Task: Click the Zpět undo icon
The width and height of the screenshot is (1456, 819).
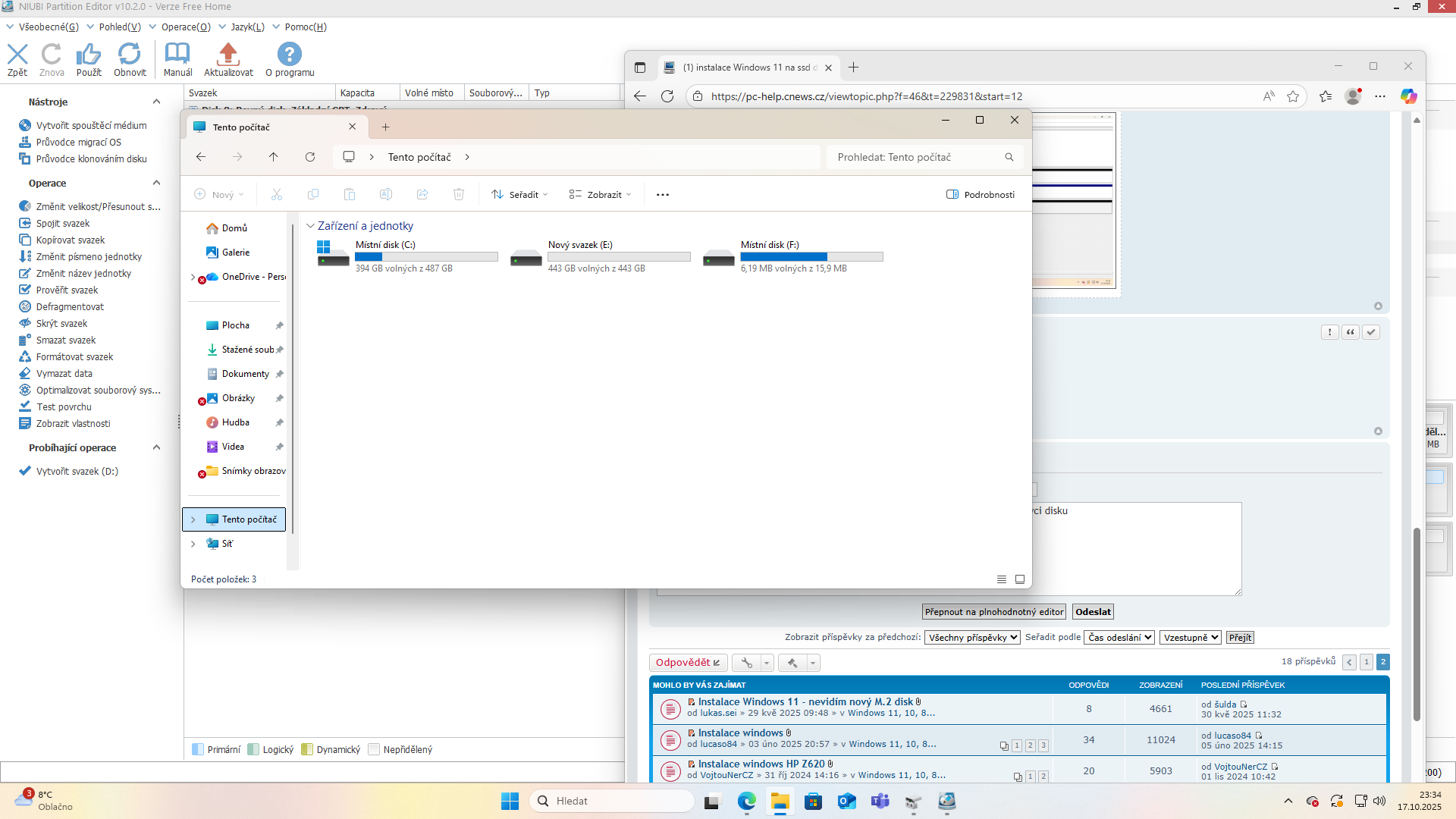Action: point(17,55)
